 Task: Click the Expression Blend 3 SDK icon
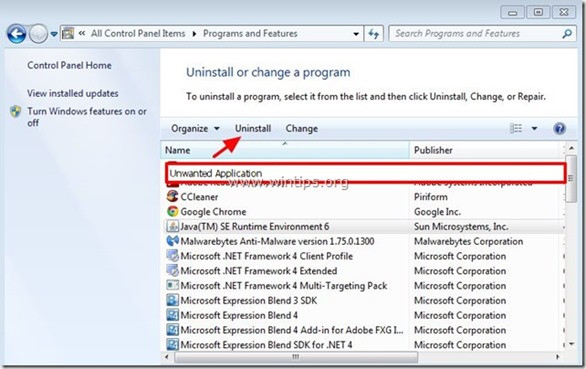[x=172, y=300]
